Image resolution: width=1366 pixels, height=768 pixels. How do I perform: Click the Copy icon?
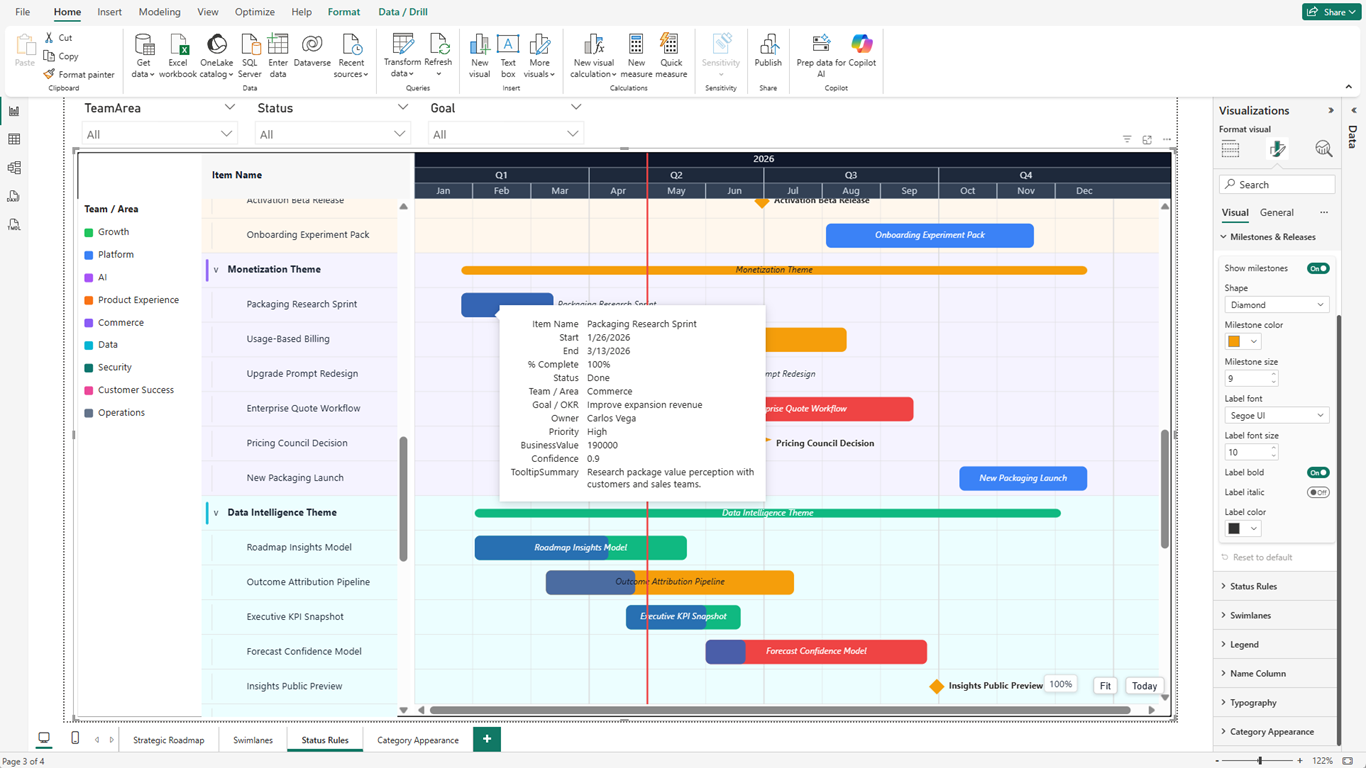click(x=50, y=56)
